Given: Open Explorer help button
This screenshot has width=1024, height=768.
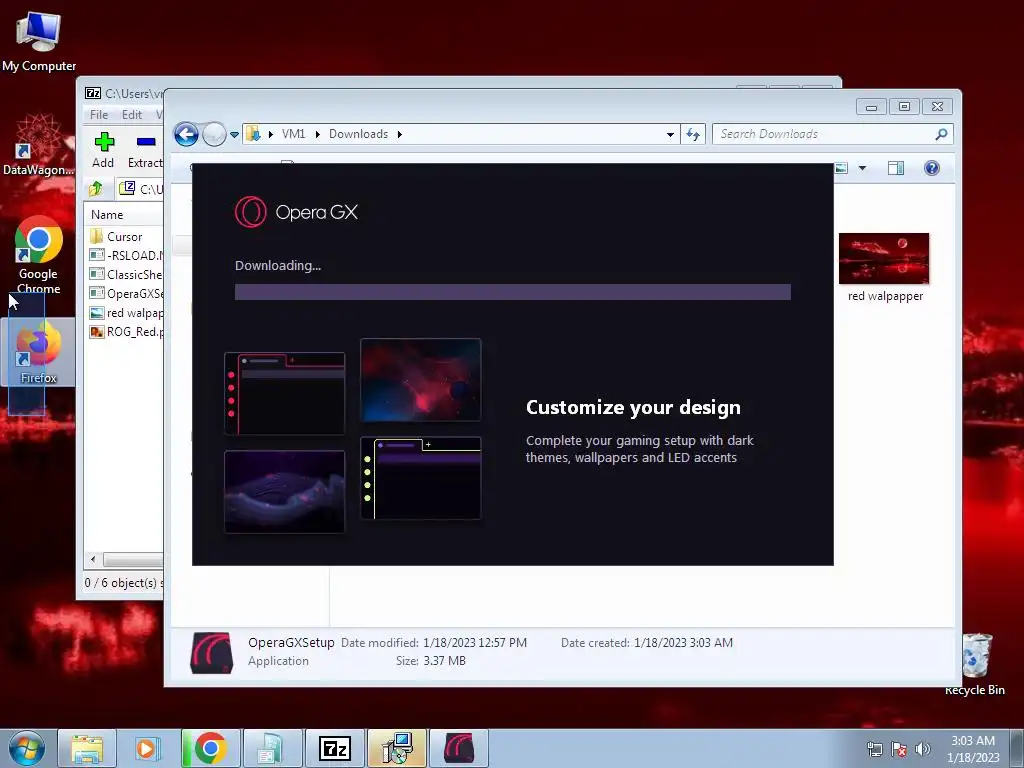Looking at the screenshot, I should (932, 168).
